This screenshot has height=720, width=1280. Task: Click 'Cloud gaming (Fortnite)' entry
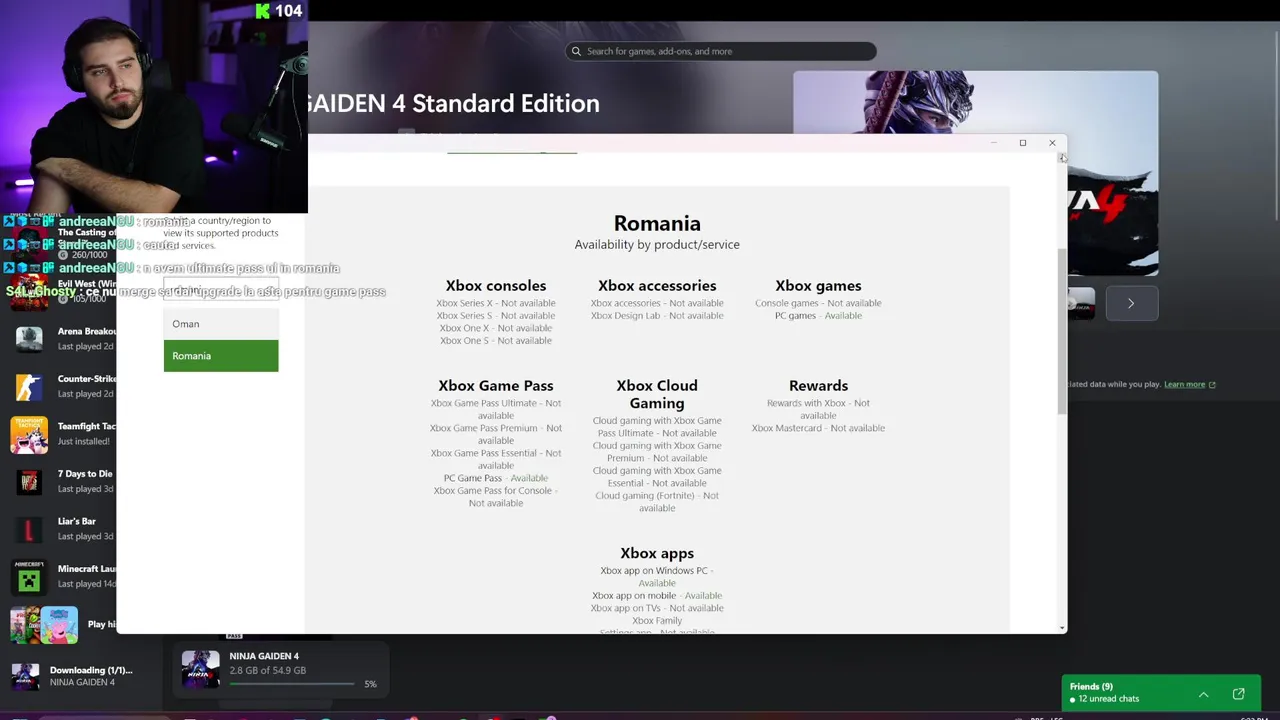tap(657, 502)
